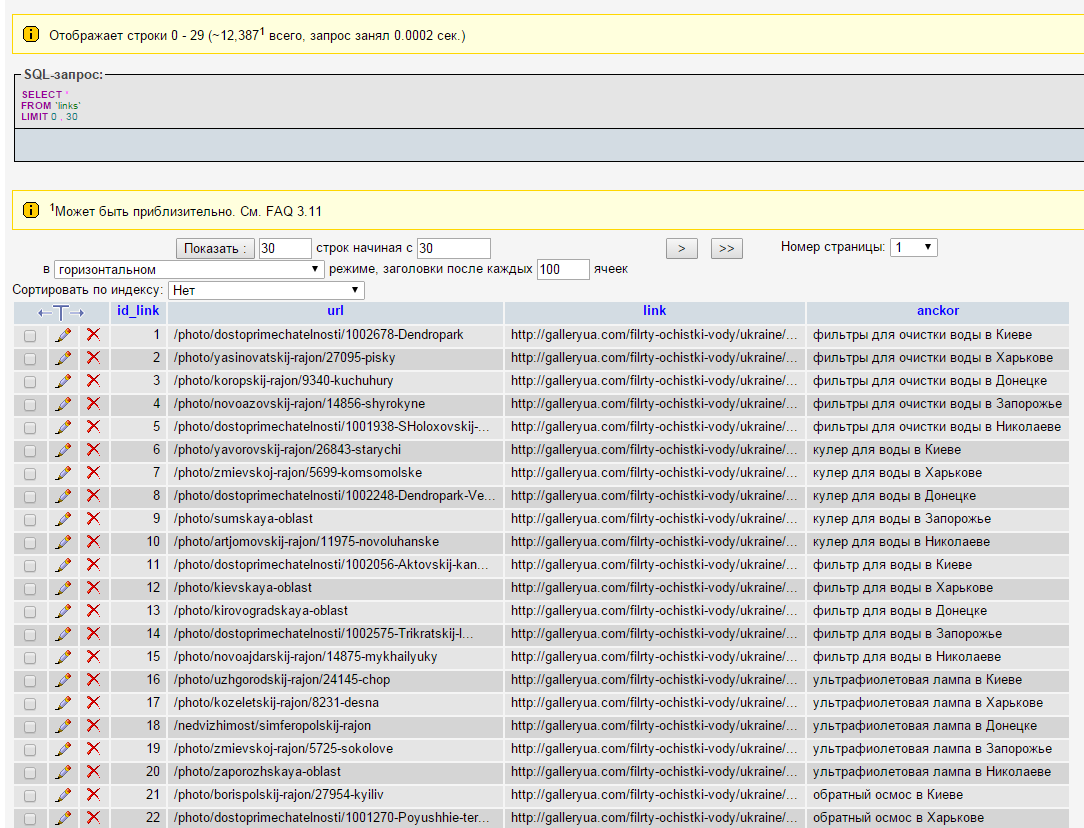This screenshot has height=828, width=1084.
Task: Click the 'links' table name in SQL query
Action: click(x=68, y=106)
